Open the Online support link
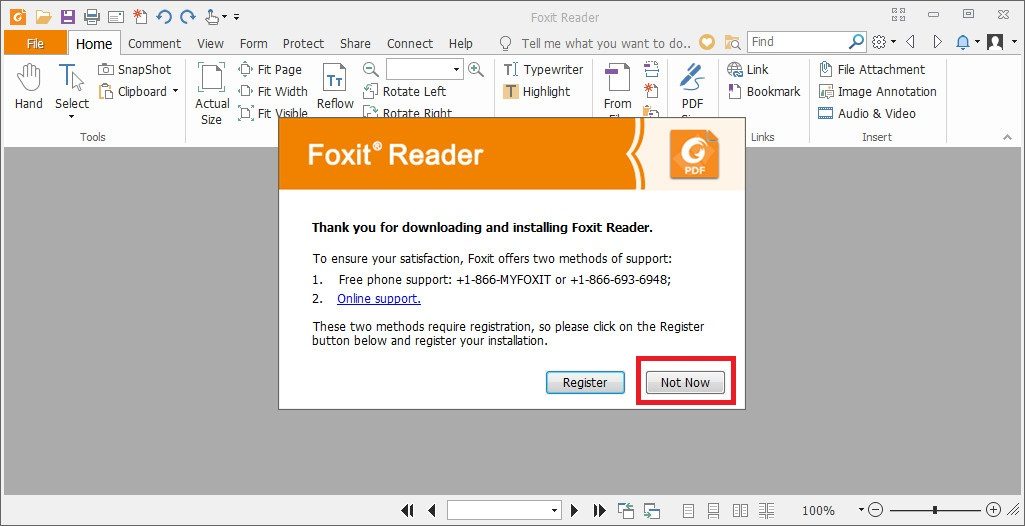The image size is (1025, 526). [x=378, y=299]
